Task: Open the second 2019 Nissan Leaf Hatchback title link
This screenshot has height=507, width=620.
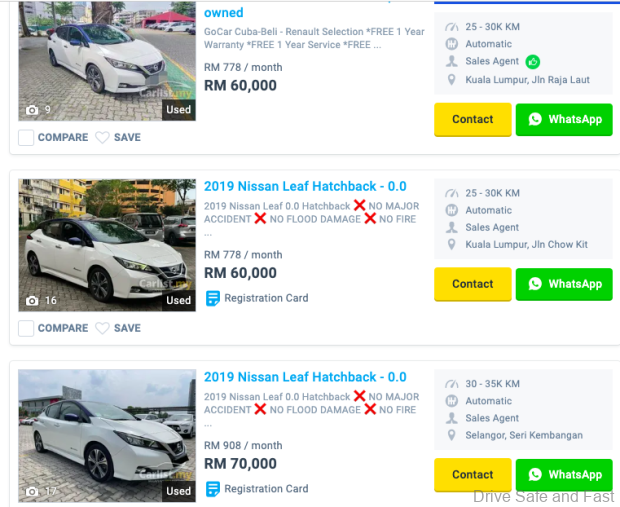Action: coord(305,186)
